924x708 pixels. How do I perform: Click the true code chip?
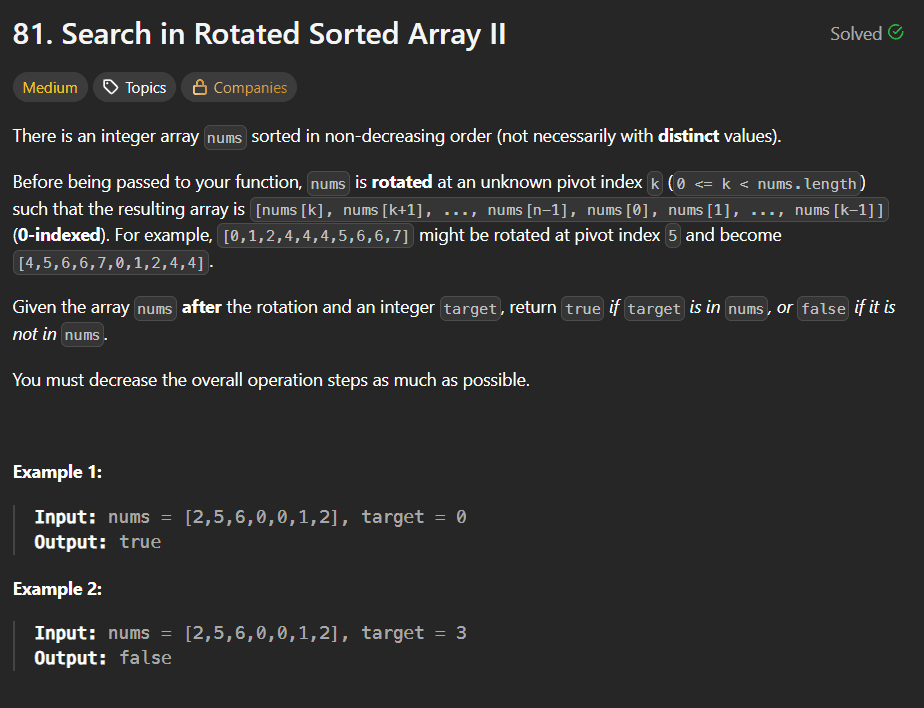click(x=582, y=308)
